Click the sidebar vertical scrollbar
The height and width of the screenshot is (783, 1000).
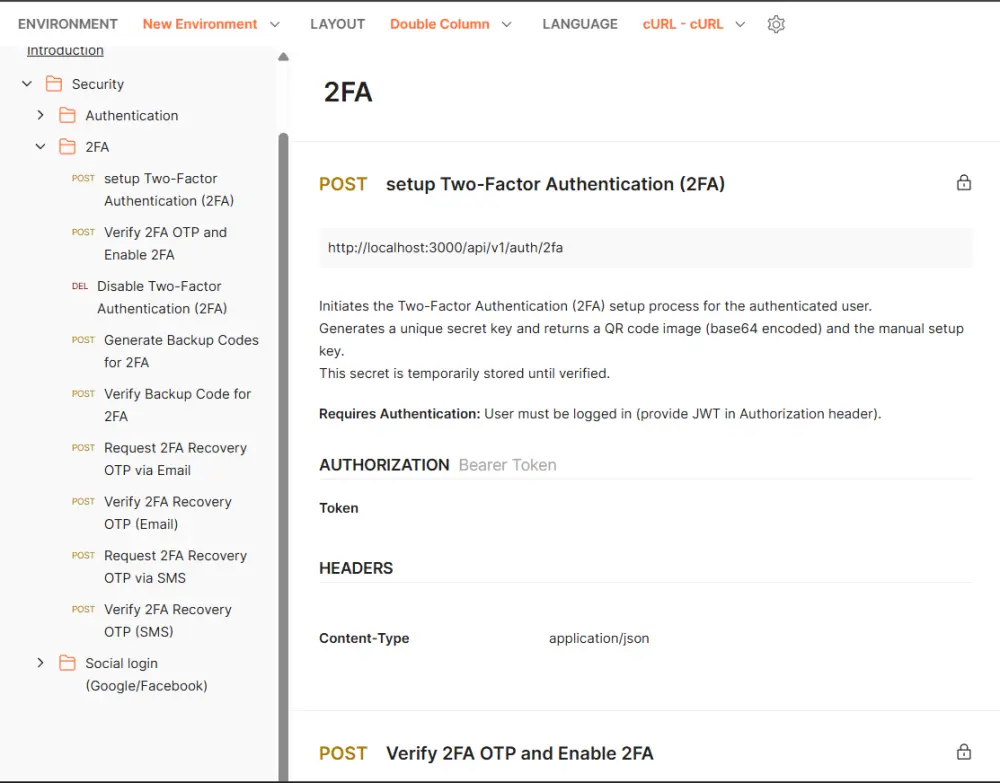283,400
